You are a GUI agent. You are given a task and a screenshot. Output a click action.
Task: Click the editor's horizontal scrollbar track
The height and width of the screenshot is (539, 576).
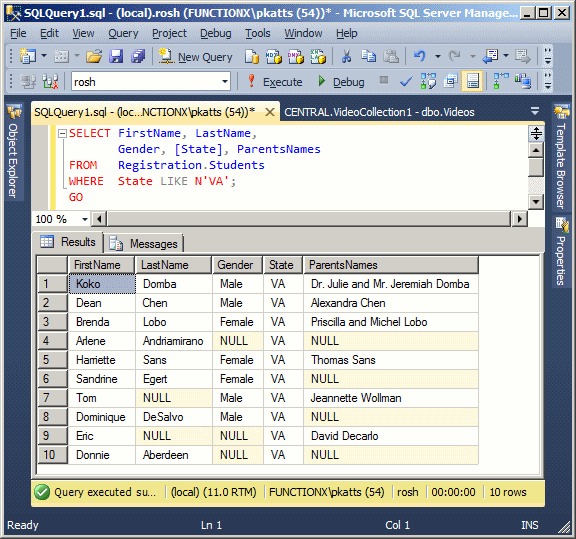point(309,219)
